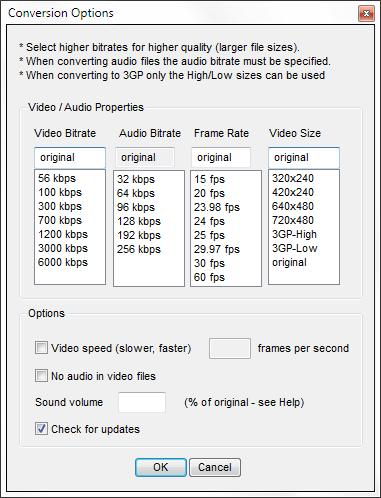This screenshot has height=498, width=381.
Task: Tick No audio in video files
Action: pyautogui.click(x=41, y=376)
